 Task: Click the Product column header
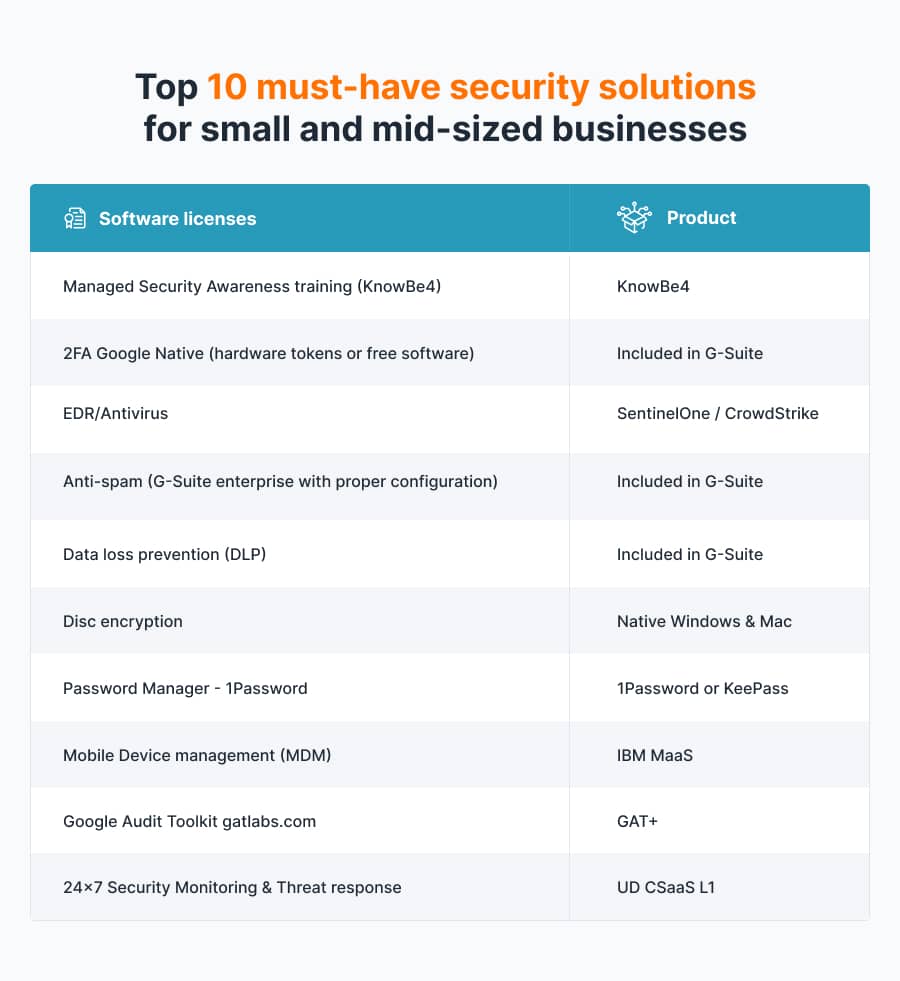(x=701, y=218)
